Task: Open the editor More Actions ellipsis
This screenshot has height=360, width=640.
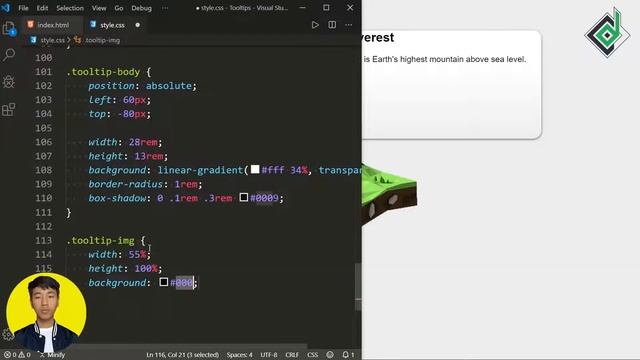Action: click(349, 25)
